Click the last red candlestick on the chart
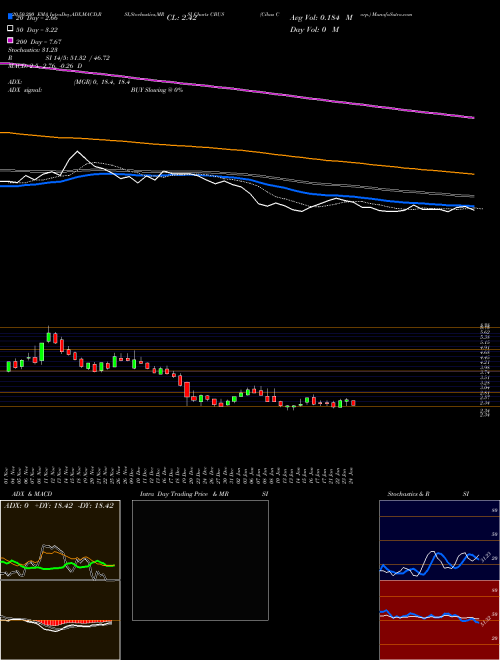The image size is (500, 660). [353, 403]
